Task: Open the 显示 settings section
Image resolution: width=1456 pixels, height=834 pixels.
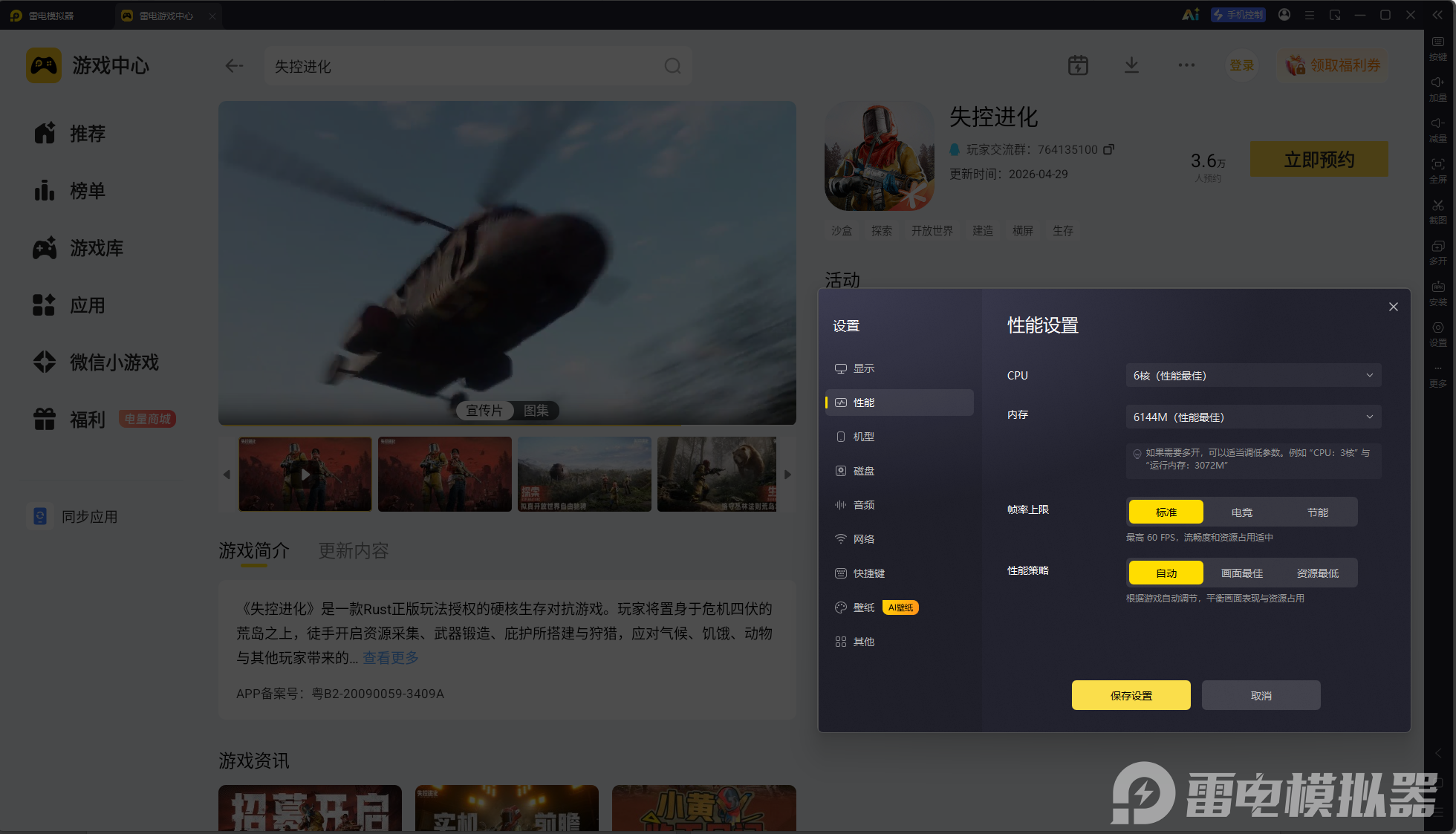Action: point(900,368)
